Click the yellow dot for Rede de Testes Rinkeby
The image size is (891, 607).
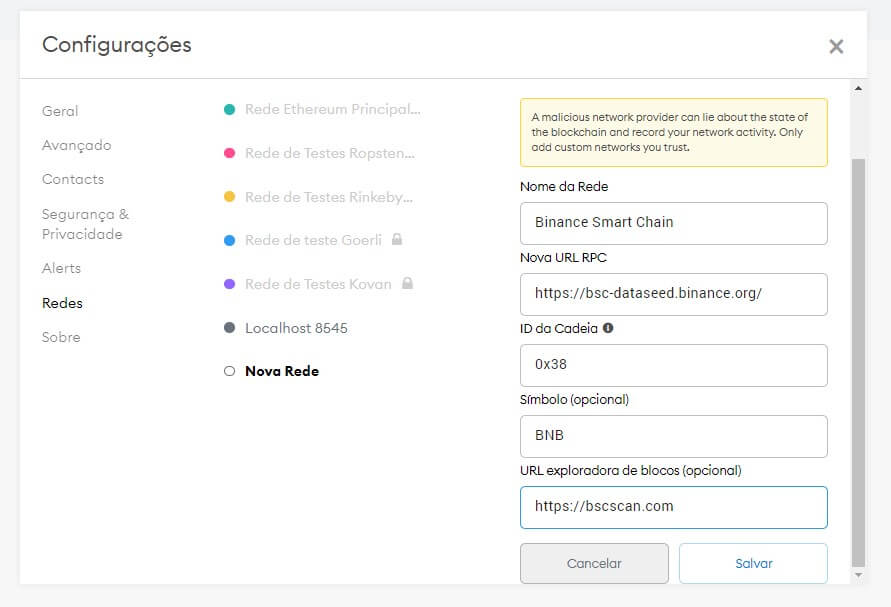[230, 197]
